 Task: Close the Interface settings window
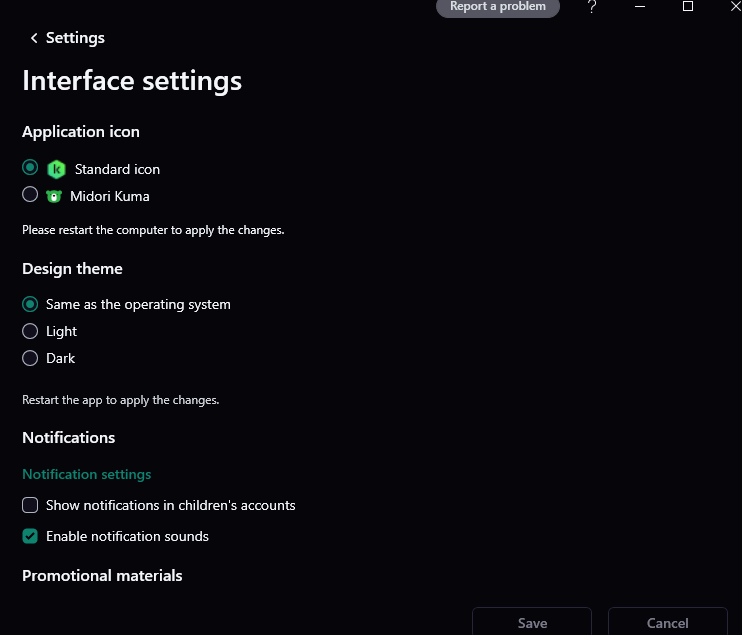tap(735, 7)
